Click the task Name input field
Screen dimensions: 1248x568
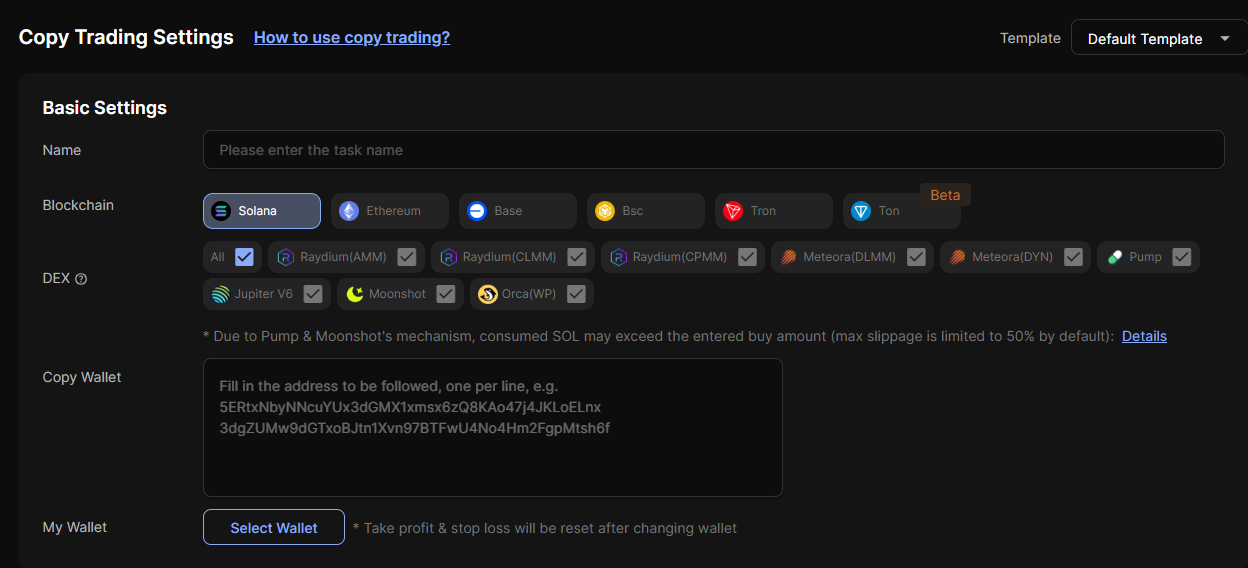(x=714, y=150)
